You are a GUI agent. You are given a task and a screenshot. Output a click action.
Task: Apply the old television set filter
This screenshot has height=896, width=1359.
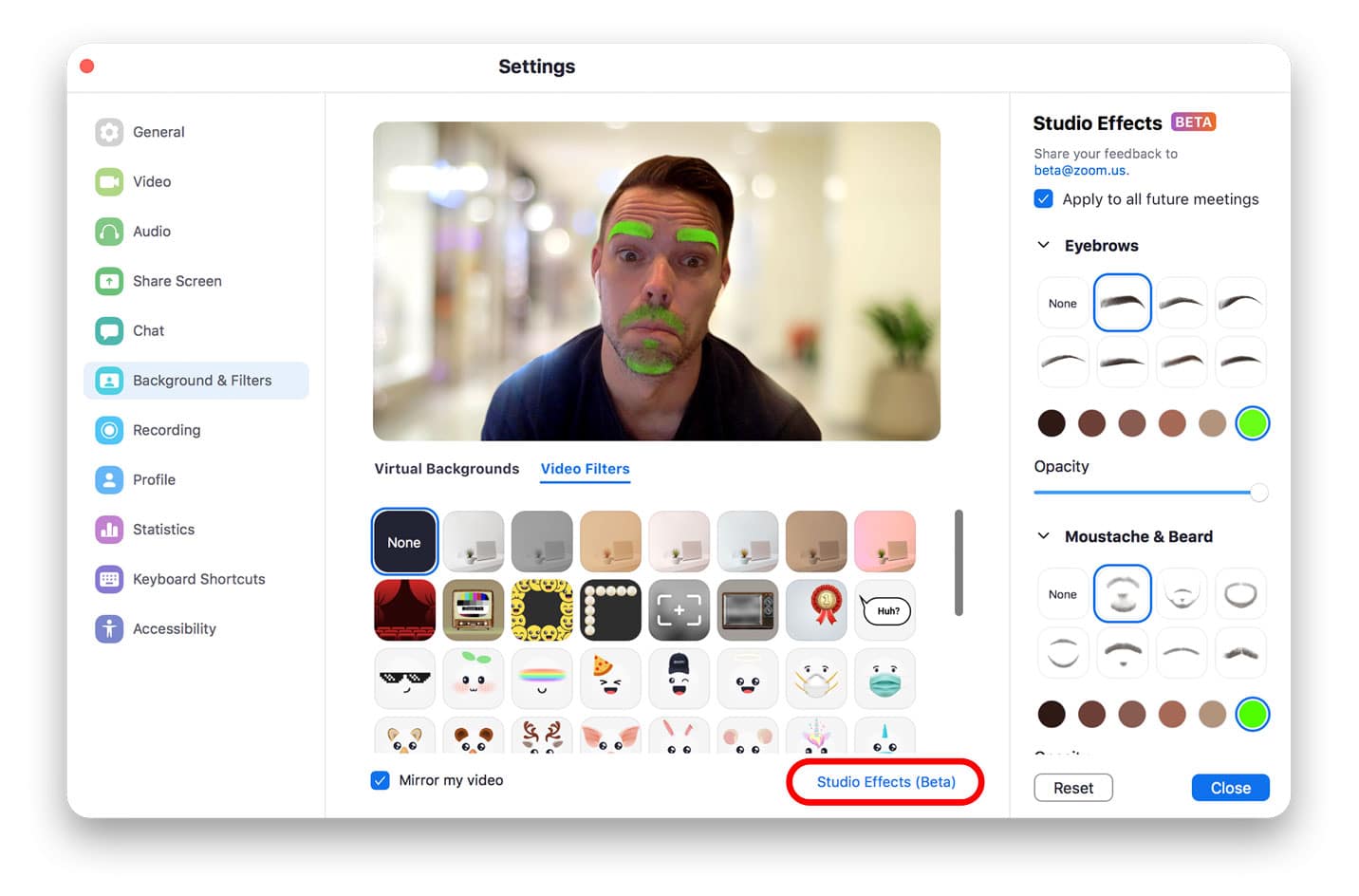click(x=747, y=610)
